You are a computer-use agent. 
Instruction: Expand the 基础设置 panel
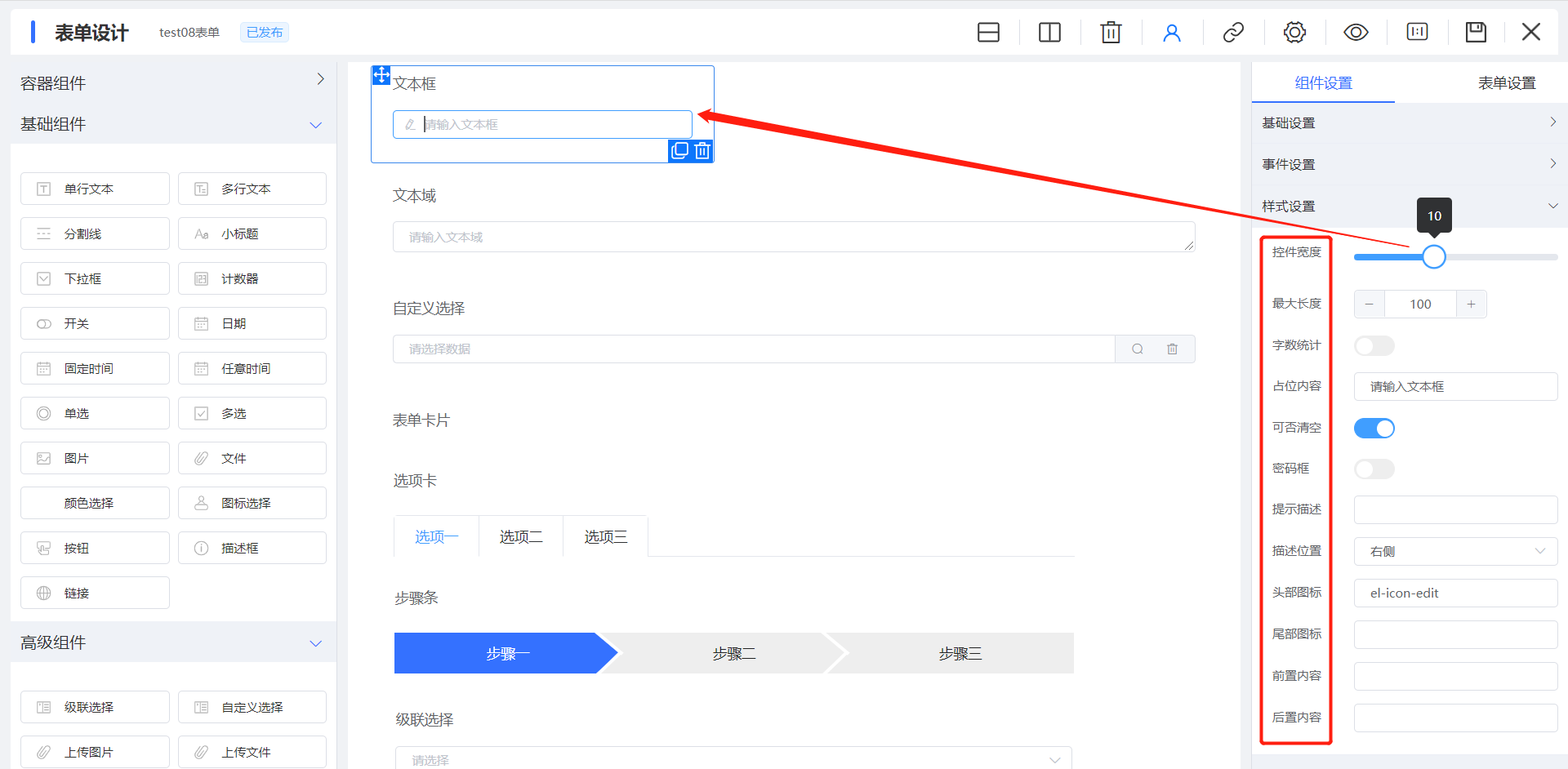pos(1410,122)
